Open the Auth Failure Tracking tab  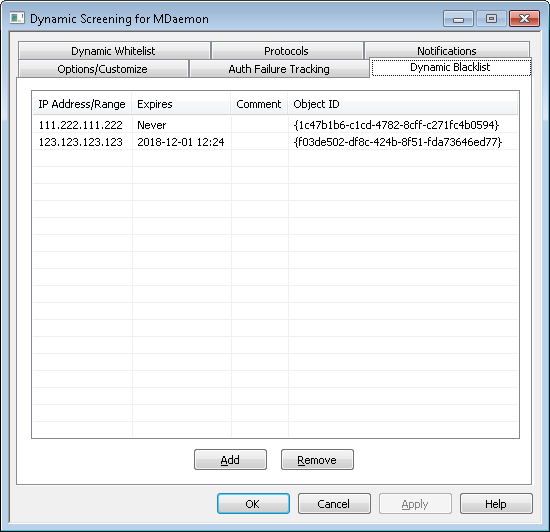point(279,69)
